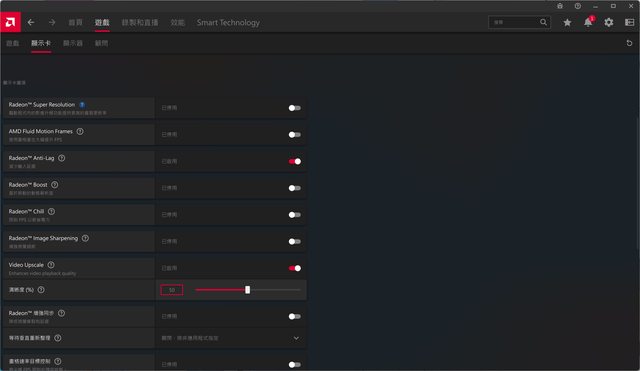Disable Radeon Anti-Lag toggle
This screenshot has height=371, width=640.
[x=295, y=161]
